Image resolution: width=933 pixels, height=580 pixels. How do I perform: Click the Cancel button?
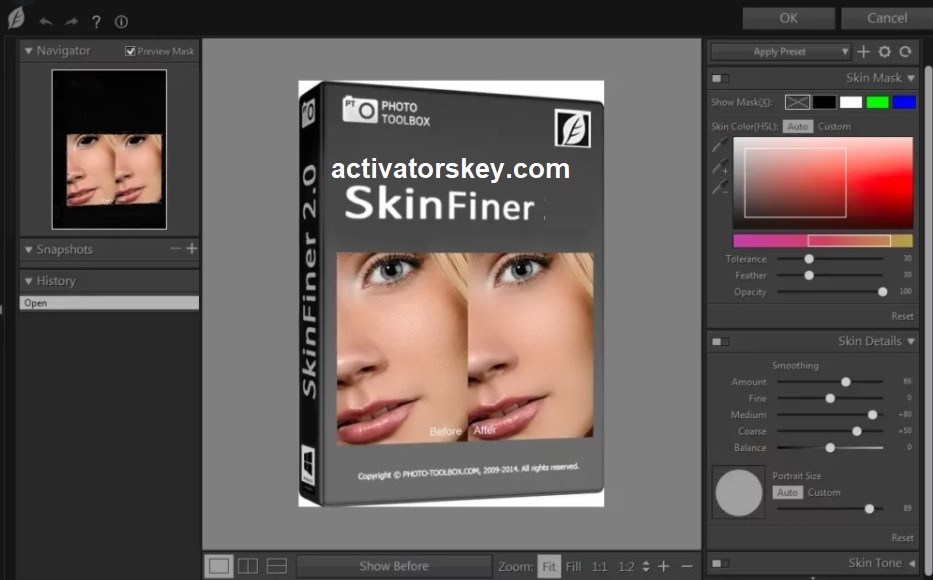(887, 18)
